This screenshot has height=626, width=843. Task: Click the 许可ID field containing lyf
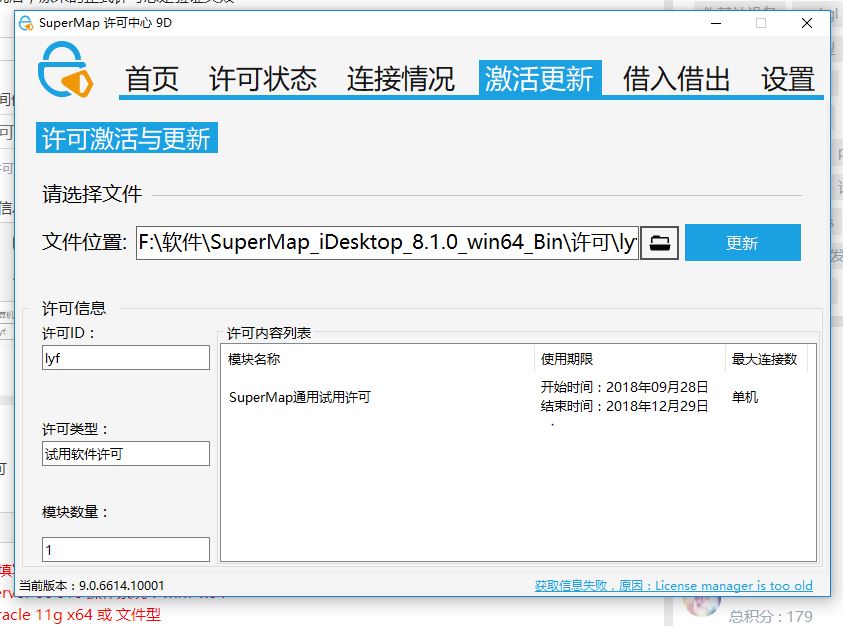coord(126,358)
